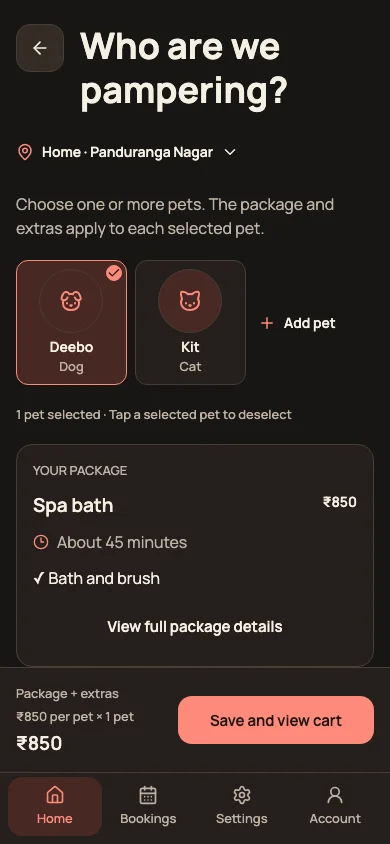Expand the address chevron dropdown
The image size is (390, 844).
230,152
